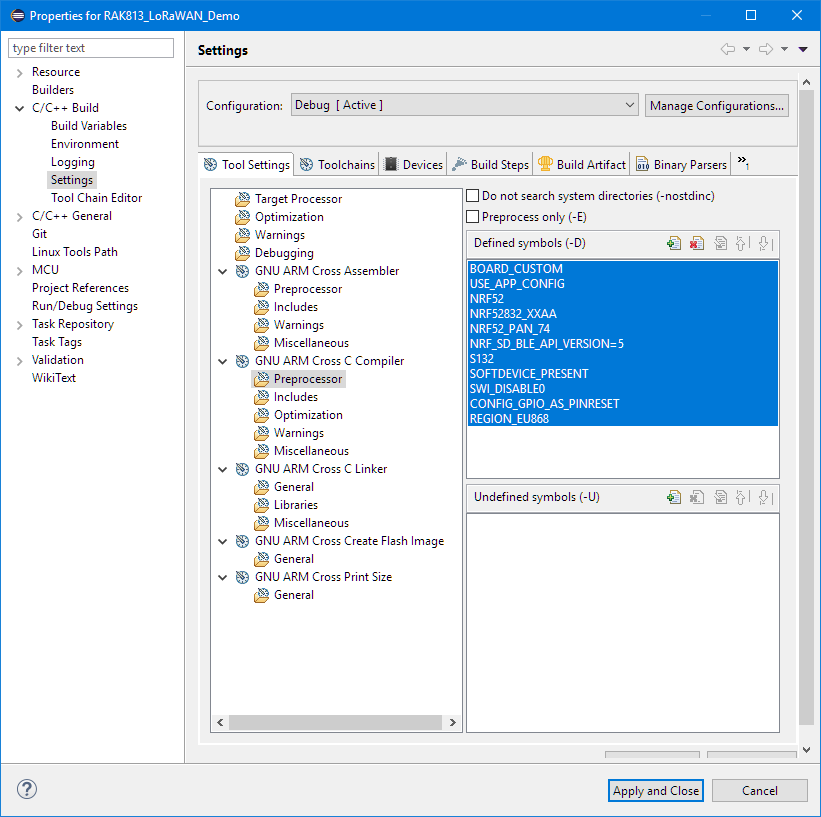The width and height of the screenshot is (821, 817).
Task: Click the type filter text field
Action: tap(91, 48)
